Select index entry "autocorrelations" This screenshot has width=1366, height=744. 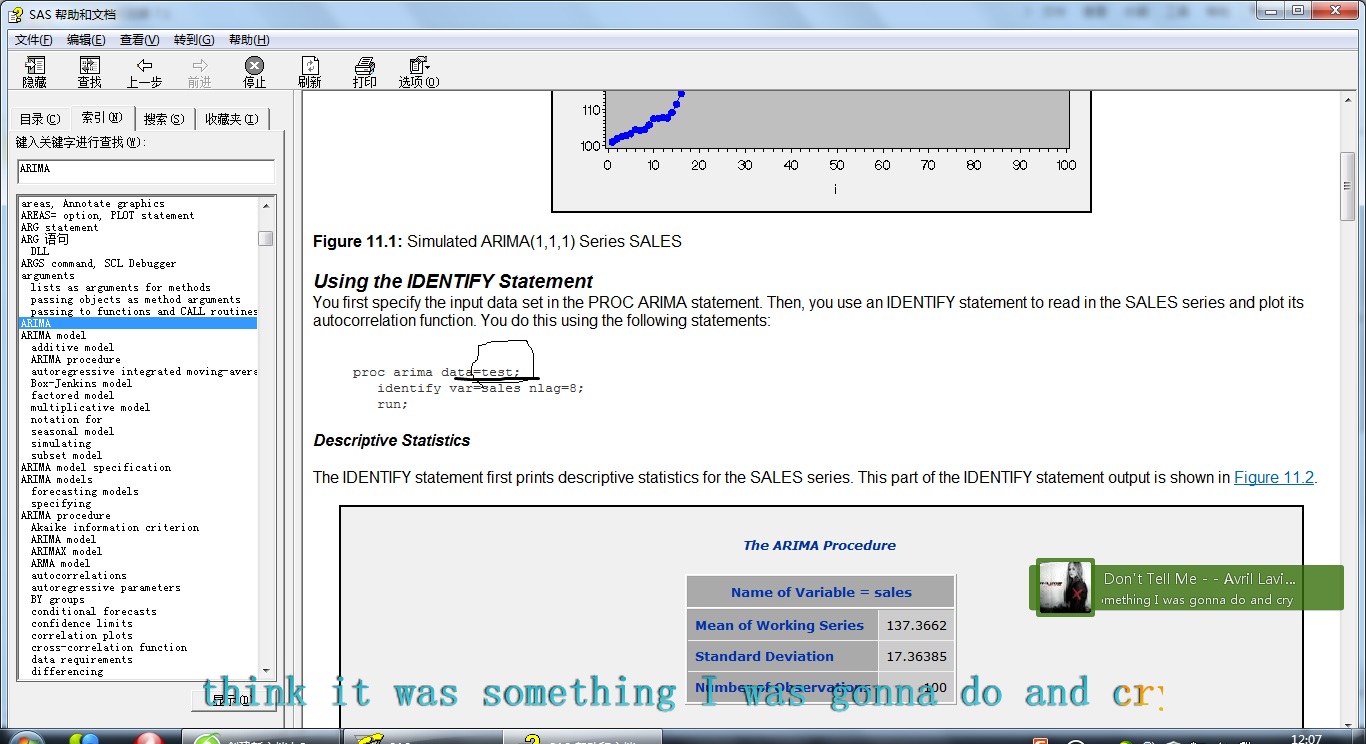79,576
